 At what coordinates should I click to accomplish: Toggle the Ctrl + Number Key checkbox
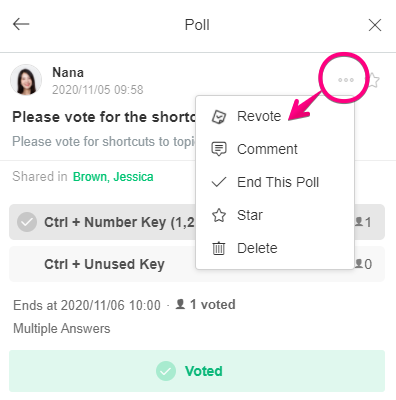(27, 222)
